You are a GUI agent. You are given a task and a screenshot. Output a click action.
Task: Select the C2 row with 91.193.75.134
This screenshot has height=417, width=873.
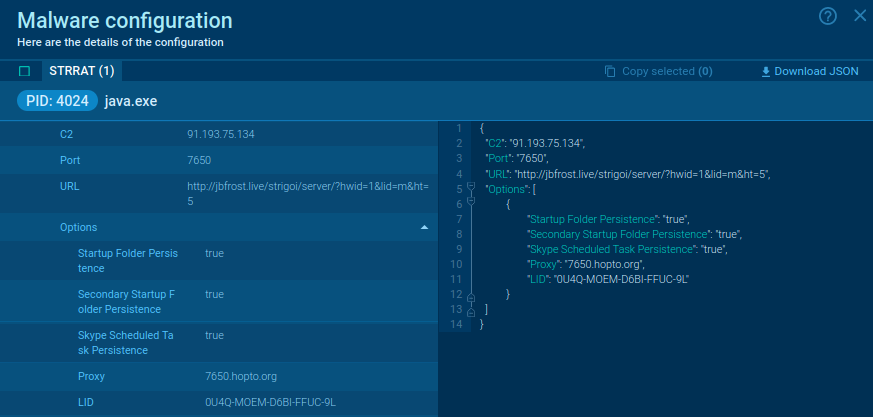click(218, 134)
